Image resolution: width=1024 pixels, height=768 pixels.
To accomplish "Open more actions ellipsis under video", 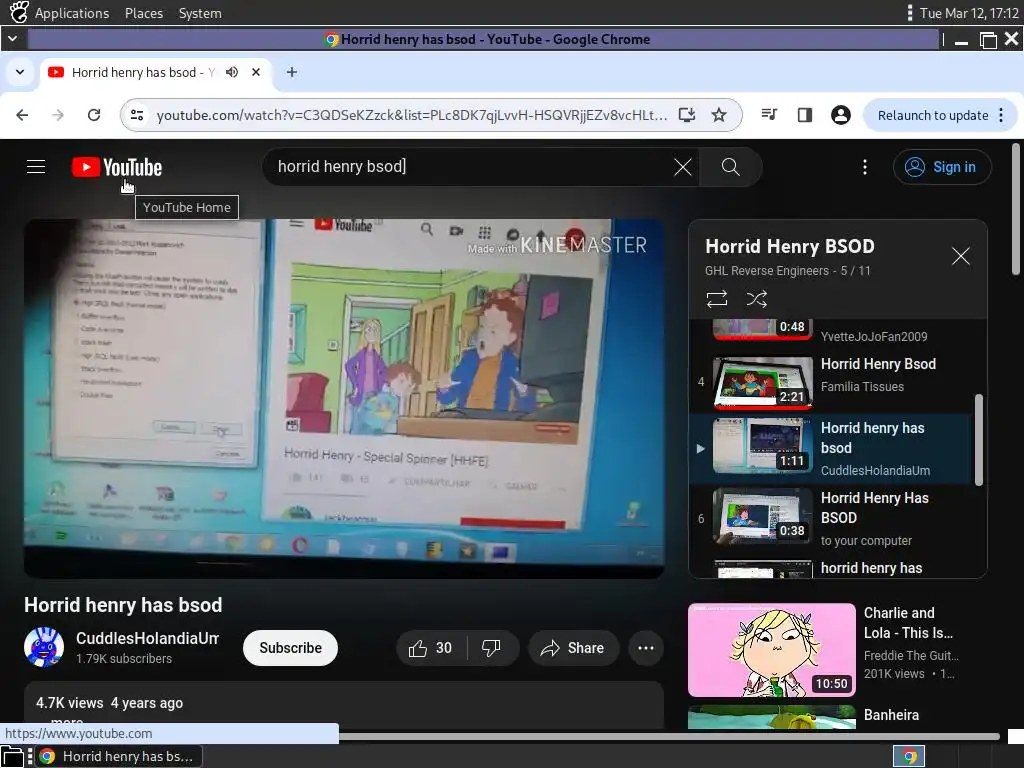I will click(646, 648).
